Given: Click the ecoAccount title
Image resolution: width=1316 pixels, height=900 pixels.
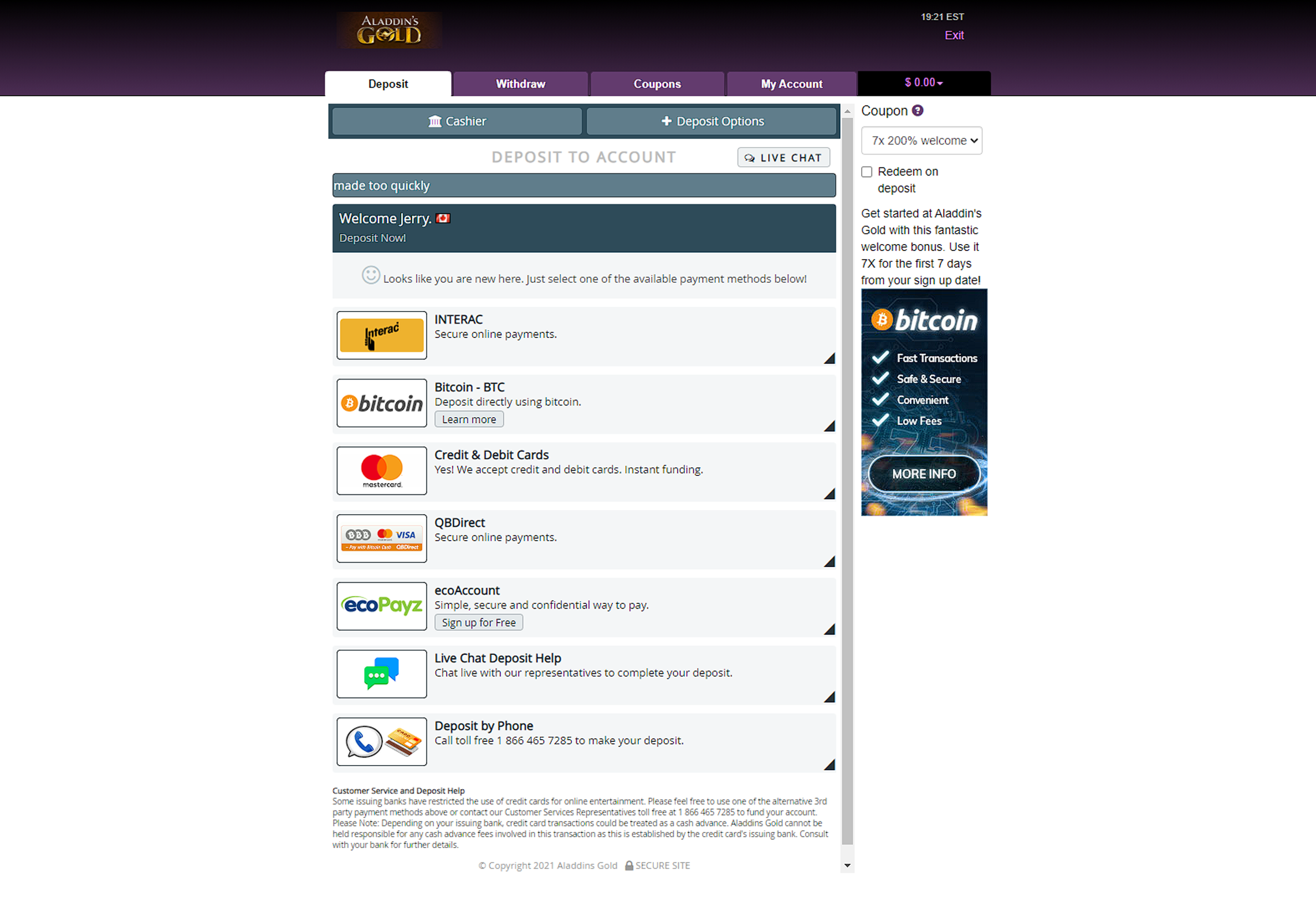Looking at the screenshot, I should point(467,591).
